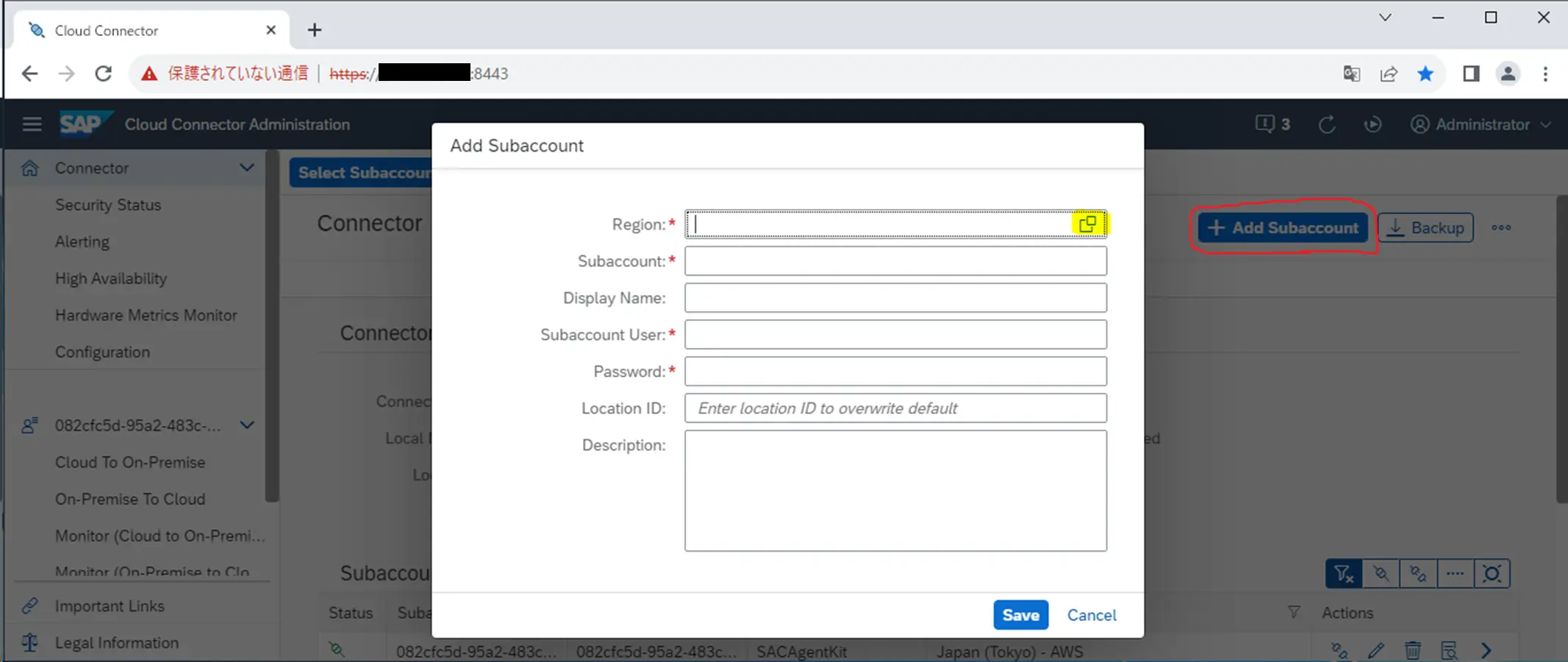Open Cloud To On-Premise page
This screenshot has height=662, width=1568.
click(130, 462)
